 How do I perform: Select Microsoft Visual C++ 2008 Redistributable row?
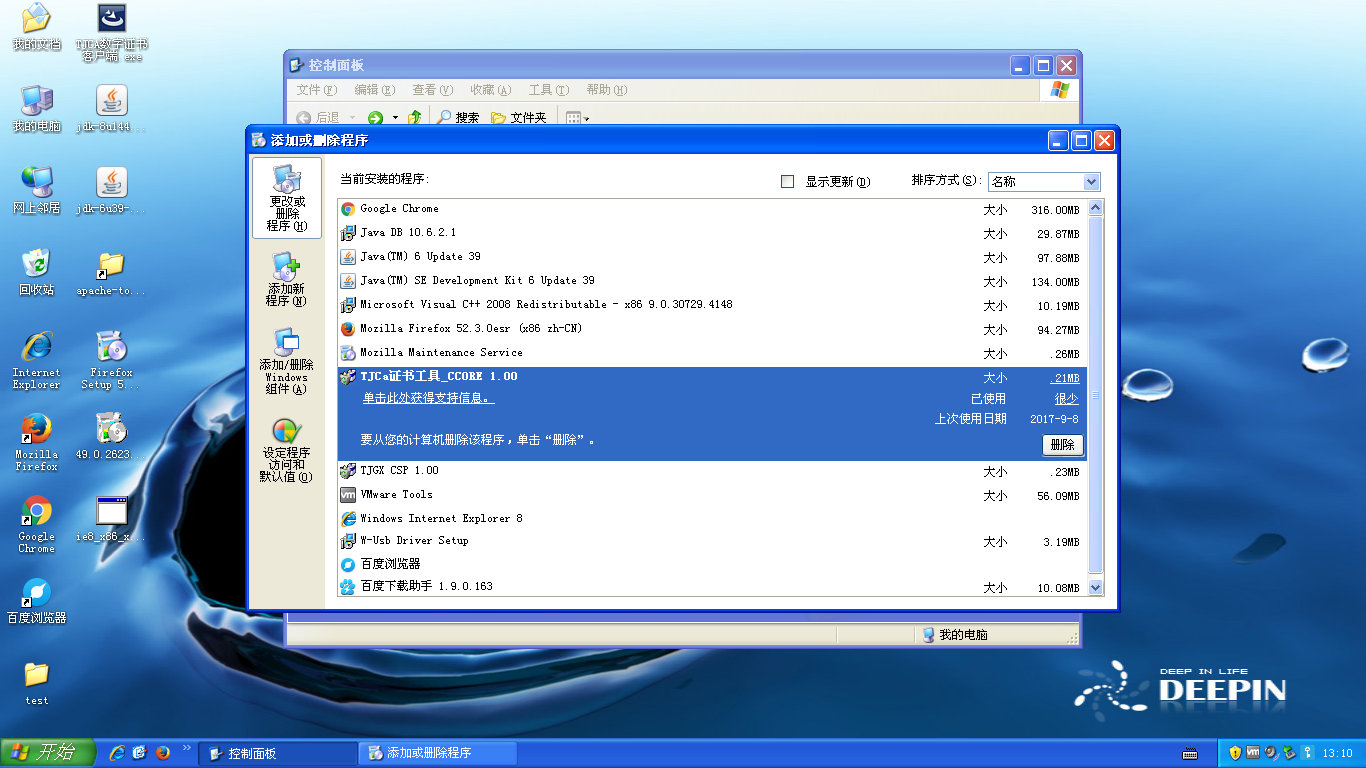click(x=712, y=305)
